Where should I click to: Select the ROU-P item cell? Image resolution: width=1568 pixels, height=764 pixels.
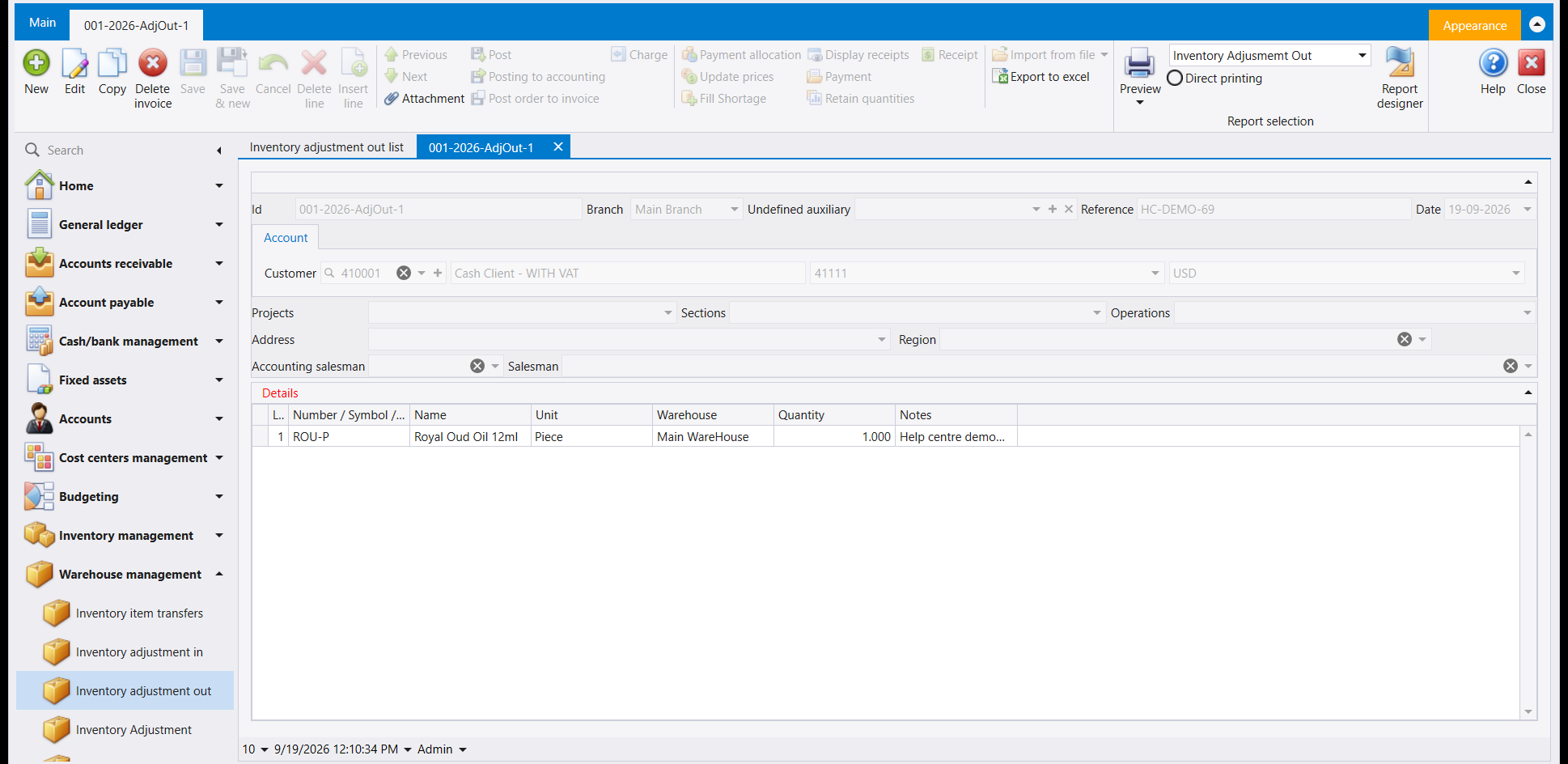tap(350, 437)
